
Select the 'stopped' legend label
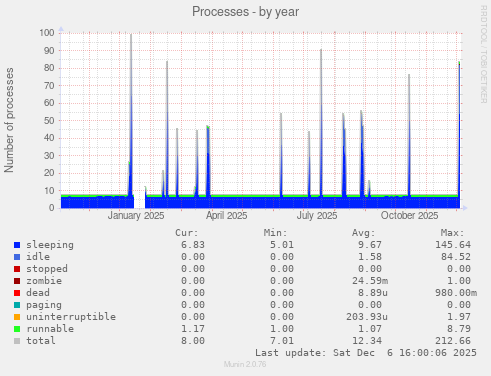pos(47,269)
